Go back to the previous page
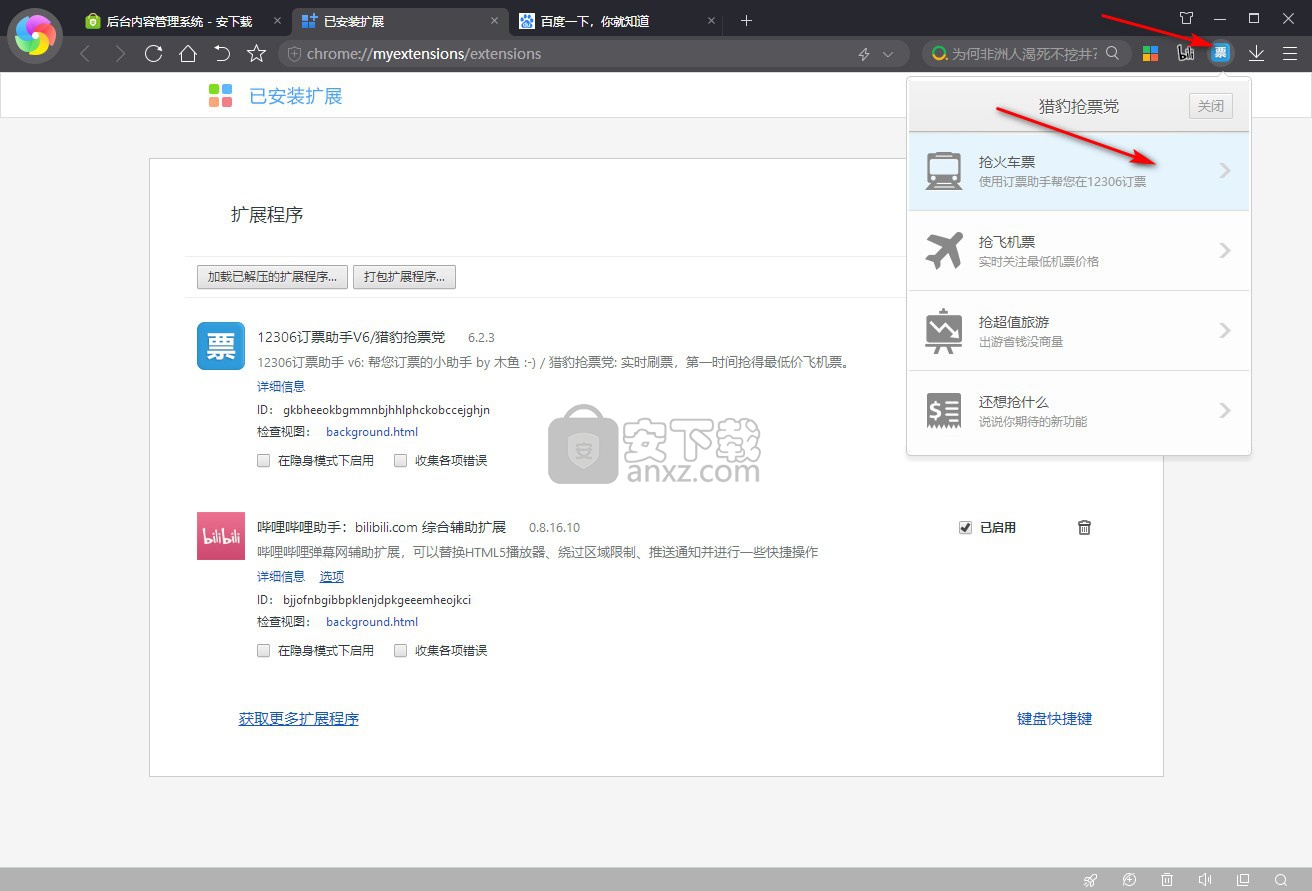Screen dimensions: 1312x891 (x=85, y=54)
